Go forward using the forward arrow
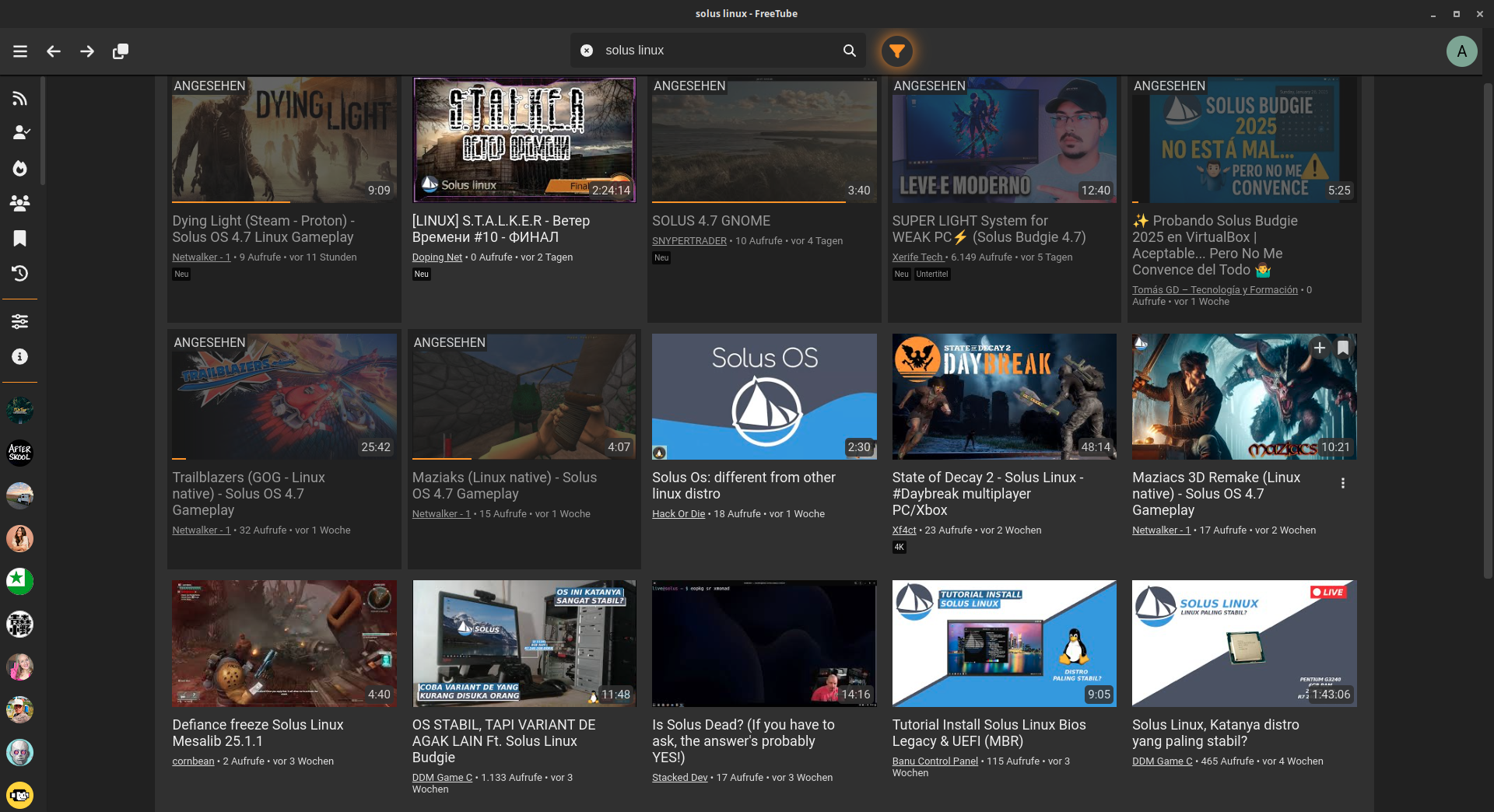1494x812 pixels. [x=87, y=51]
